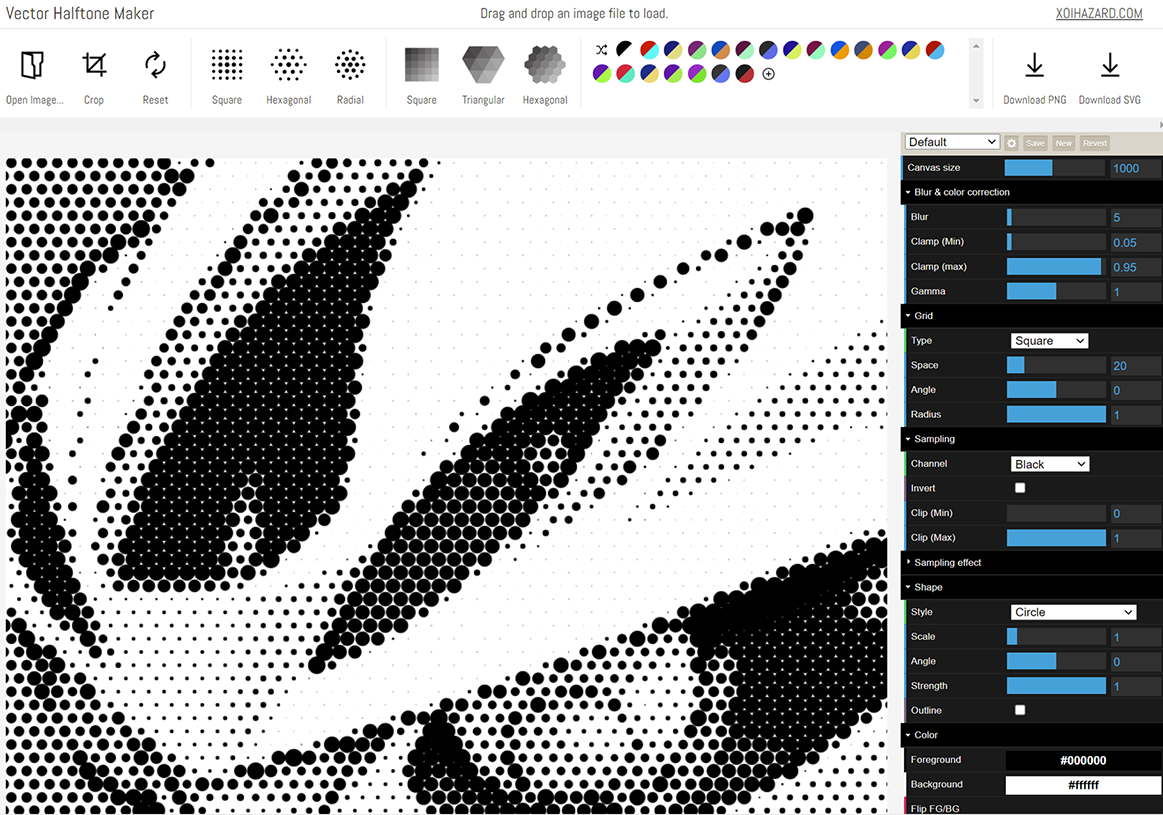Choose the Radial dot grid preset
The width and height of the screenshot is (1163, 815).
pyautogui.click(x=350, y=76)
